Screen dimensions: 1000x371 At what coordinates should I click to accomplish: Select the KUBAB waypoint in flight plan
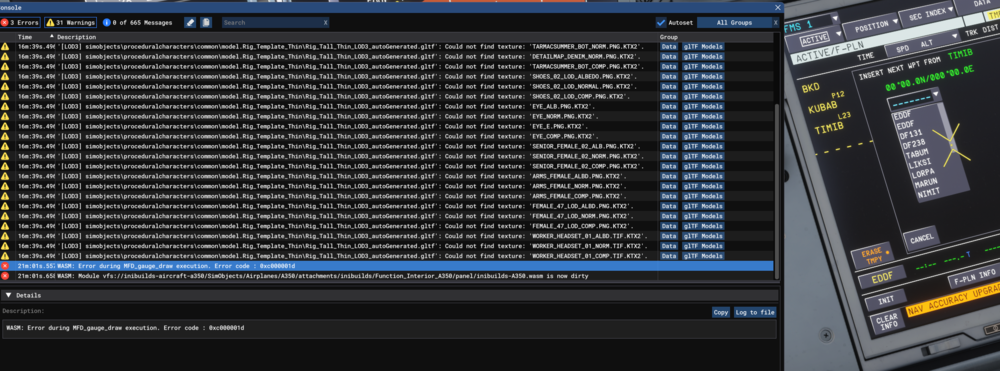tap(823, 107)
